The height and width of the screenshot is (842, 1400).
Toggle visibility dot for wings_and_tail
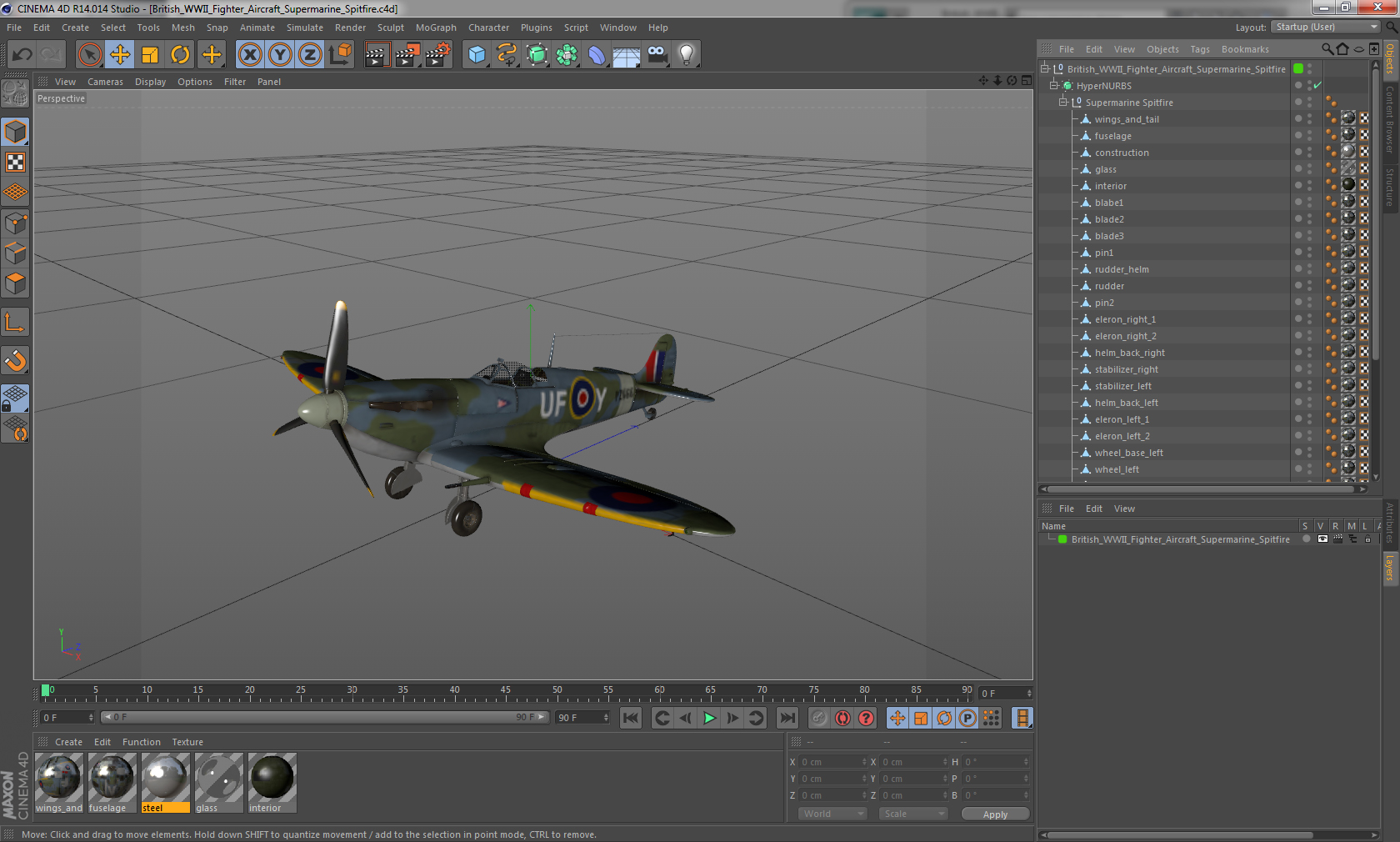pos(1298,118)
